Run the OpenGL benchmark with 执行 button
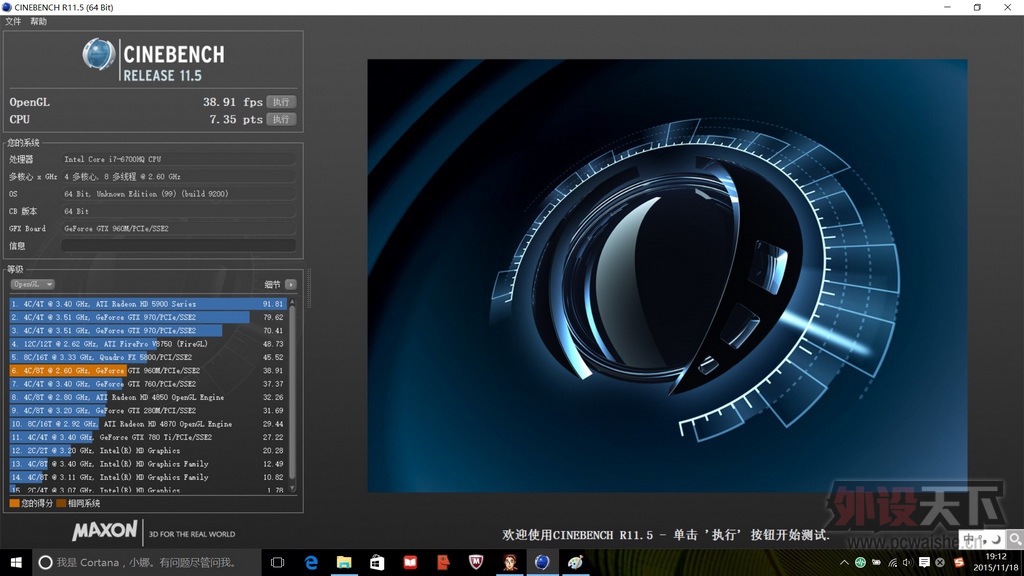Viewport: 1024px width, 576px height. click(x=281, y=102)
